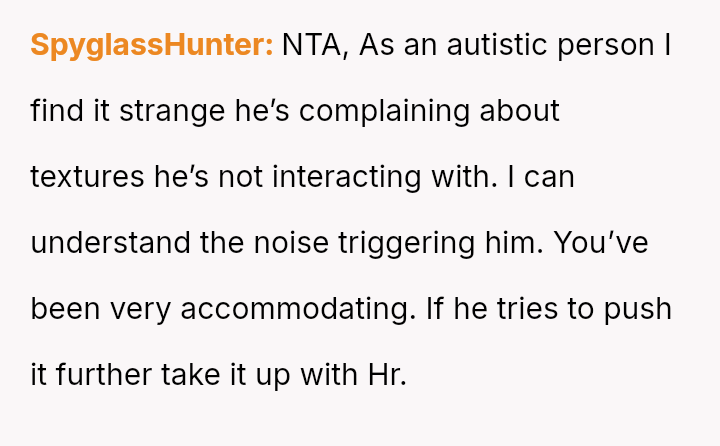720x446 pixels.
Task: Click the SpyglassHunter username link
Action: click(x=151, y=45)
